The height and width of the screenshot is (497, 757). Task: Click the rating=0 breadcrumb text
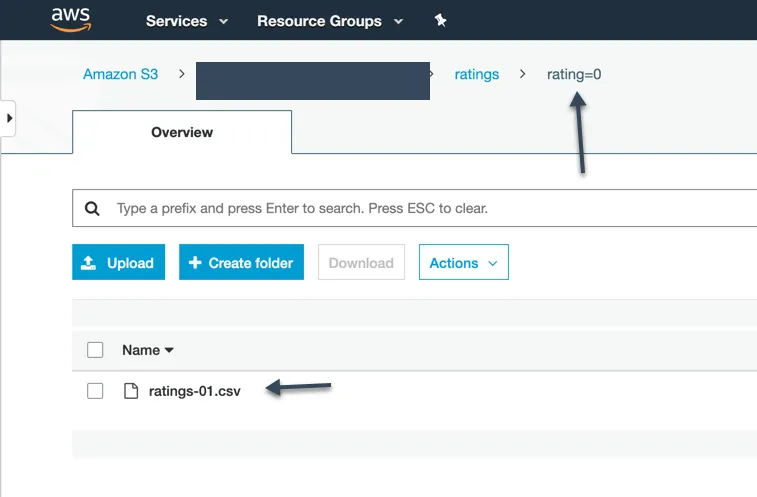[x=574, y=74]
